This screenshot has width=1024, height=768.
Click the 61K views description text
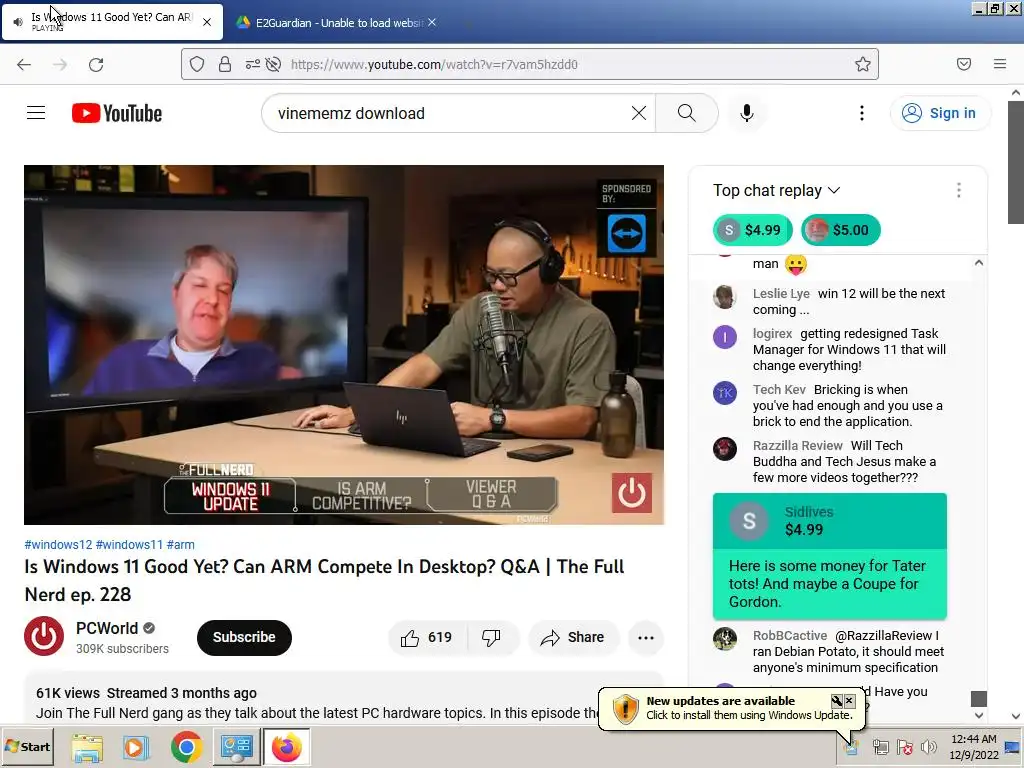click(x=68, y=693)
